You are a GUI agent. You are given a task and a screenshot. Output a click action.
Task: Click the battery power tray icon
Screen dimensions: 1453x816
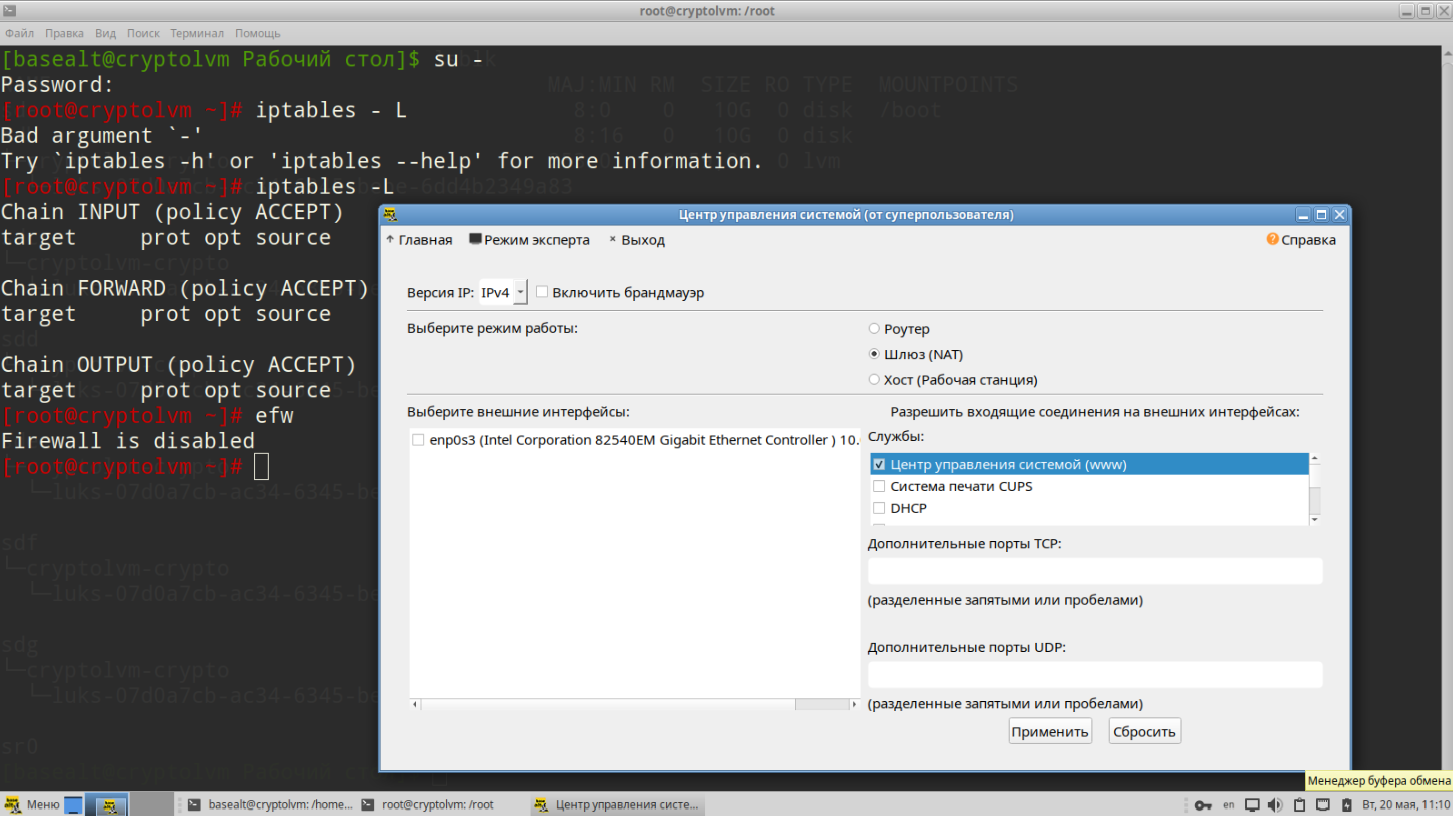coord(1346,805)
